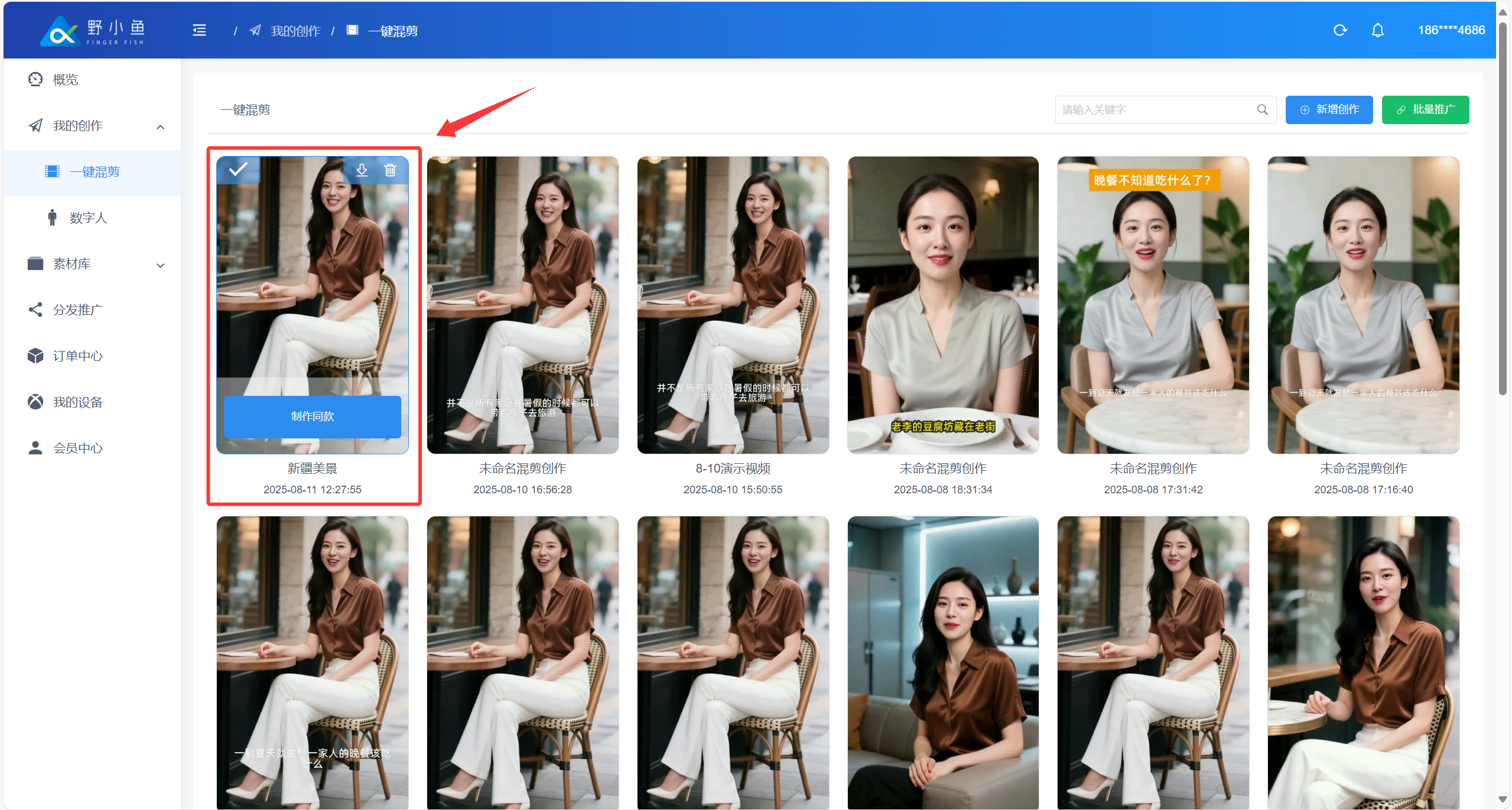Screen dimensions: 1512x810
Task: Open the 186****4686 account menu
Action: (1451, 30)
